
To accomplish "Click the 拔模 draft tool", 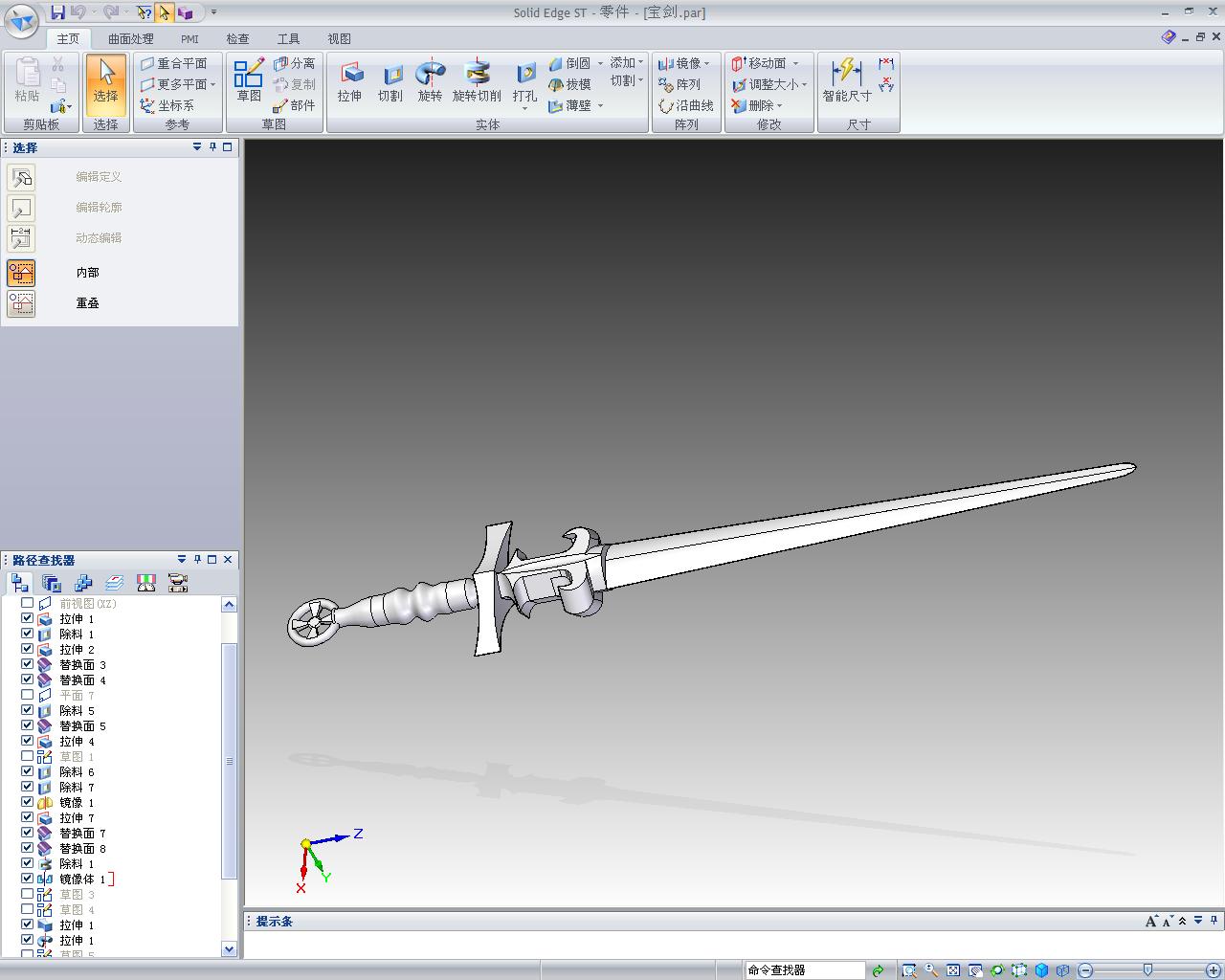I will pos(570,84).
